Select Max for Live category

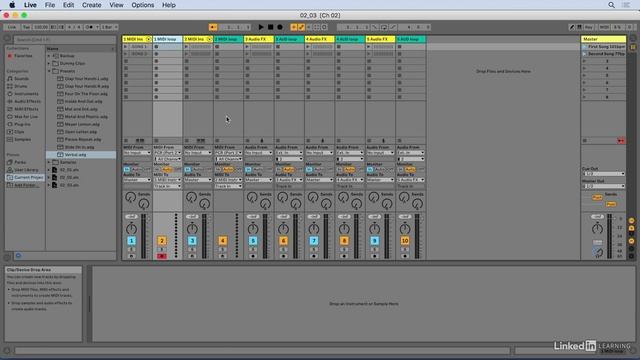click(x=26, y=117)
